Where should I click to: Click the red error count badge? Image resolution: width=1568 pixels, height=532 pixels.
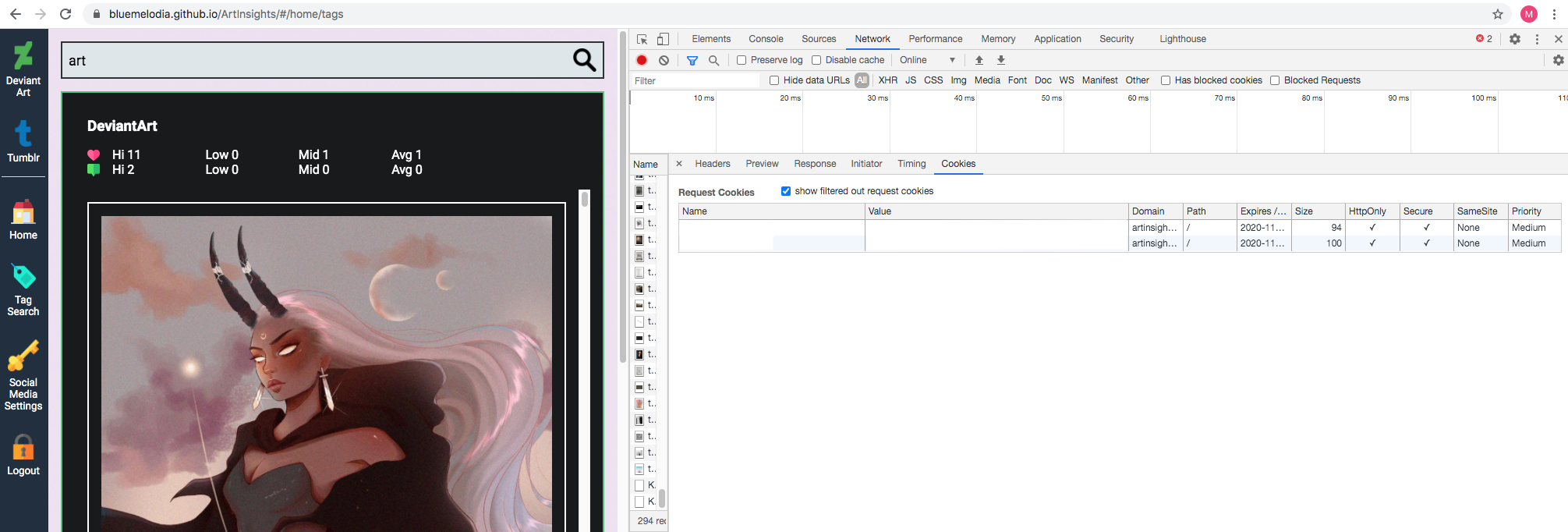[x=1484, y=39]
